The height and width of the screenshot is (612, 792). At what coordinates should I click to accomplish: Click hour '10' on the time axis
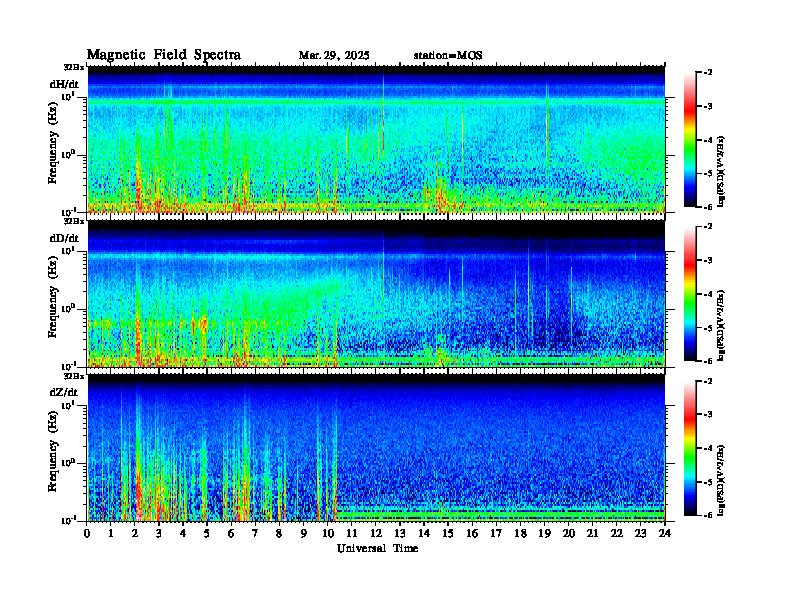[x=328, y=533]
